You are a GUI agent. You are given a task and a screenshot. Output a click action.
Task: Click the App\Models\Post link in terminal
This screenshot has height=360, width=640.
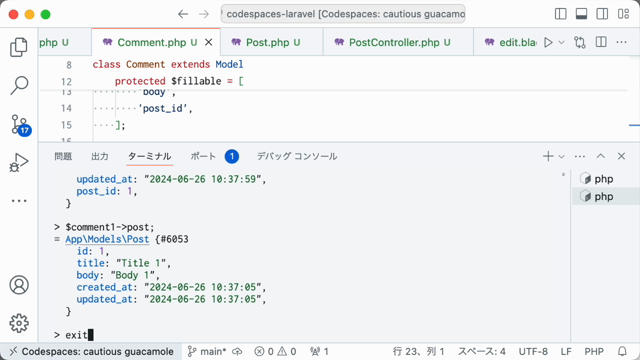pyautogui.click(x=107, y=239)
